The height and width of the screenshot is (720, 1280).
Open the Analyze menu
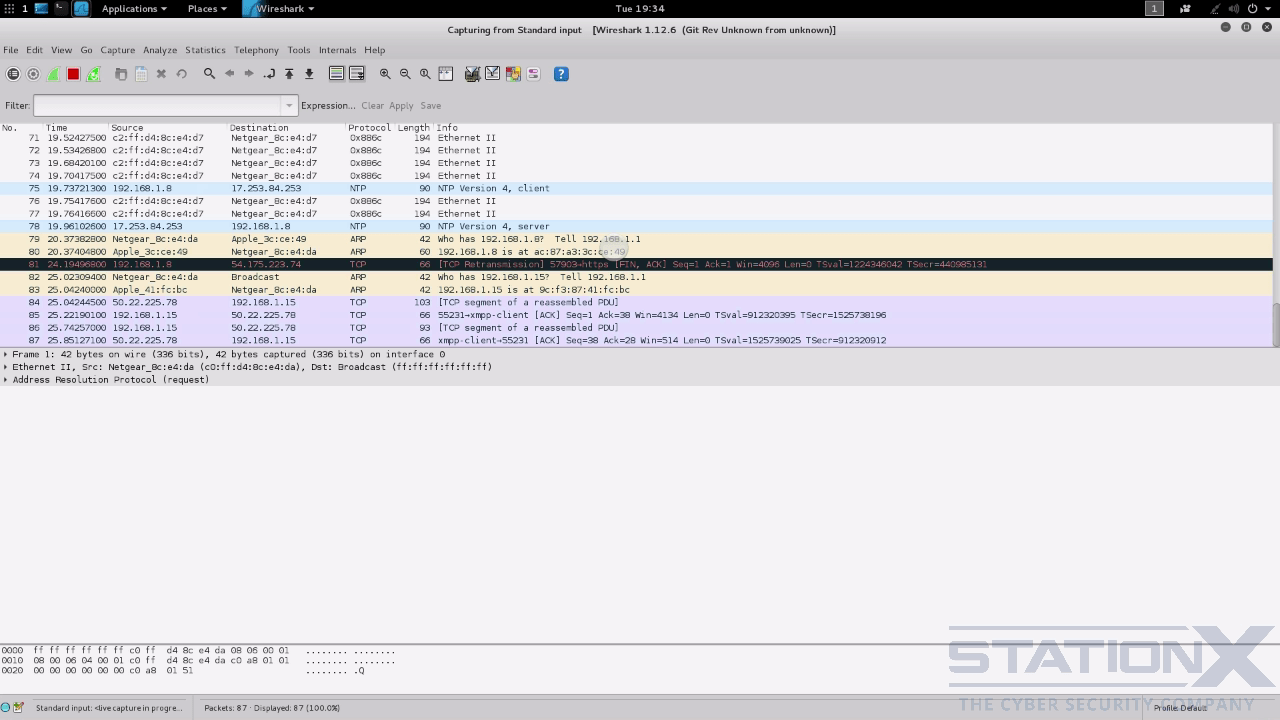point(160,50)
